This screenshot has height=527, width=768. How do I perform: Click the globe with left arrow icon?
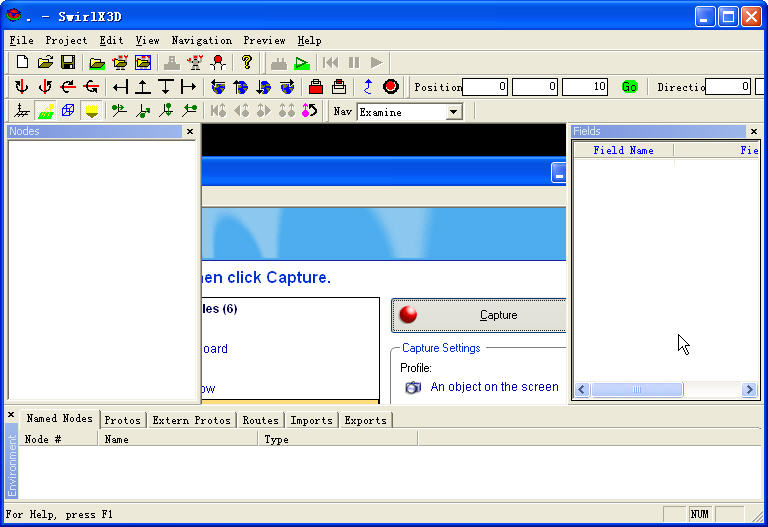coord(218,87)
